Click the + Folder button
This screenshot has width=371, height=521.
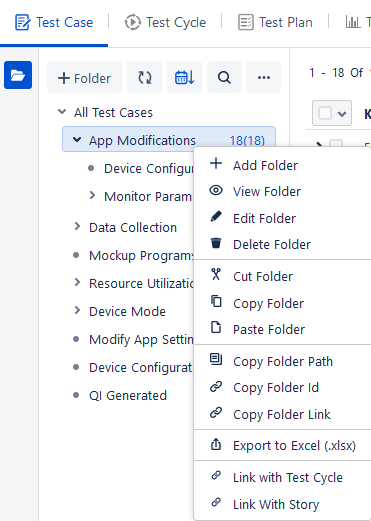(x=84, y=77)
